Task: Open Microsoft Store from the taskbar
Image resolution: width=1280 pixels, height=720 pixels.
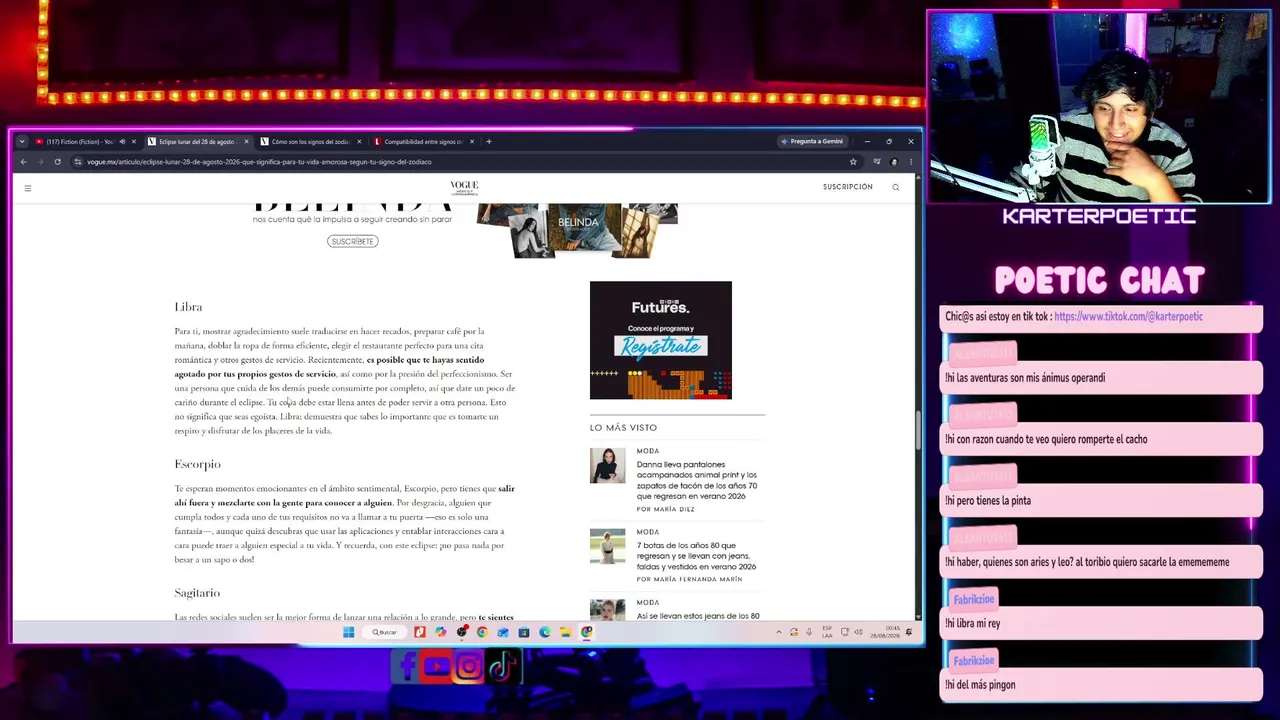Action: [524, 632]
